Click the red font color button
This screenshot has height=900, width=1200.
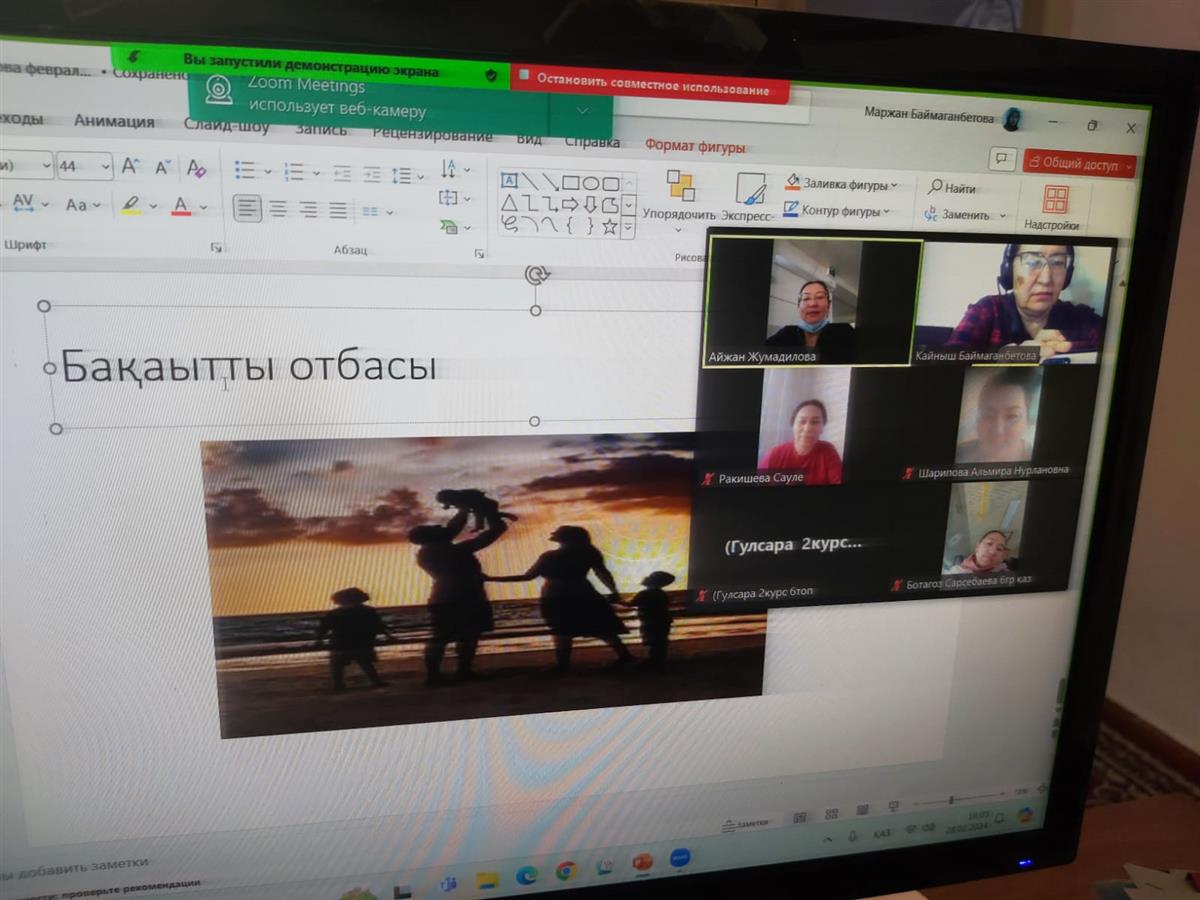[x=181, y=206]
